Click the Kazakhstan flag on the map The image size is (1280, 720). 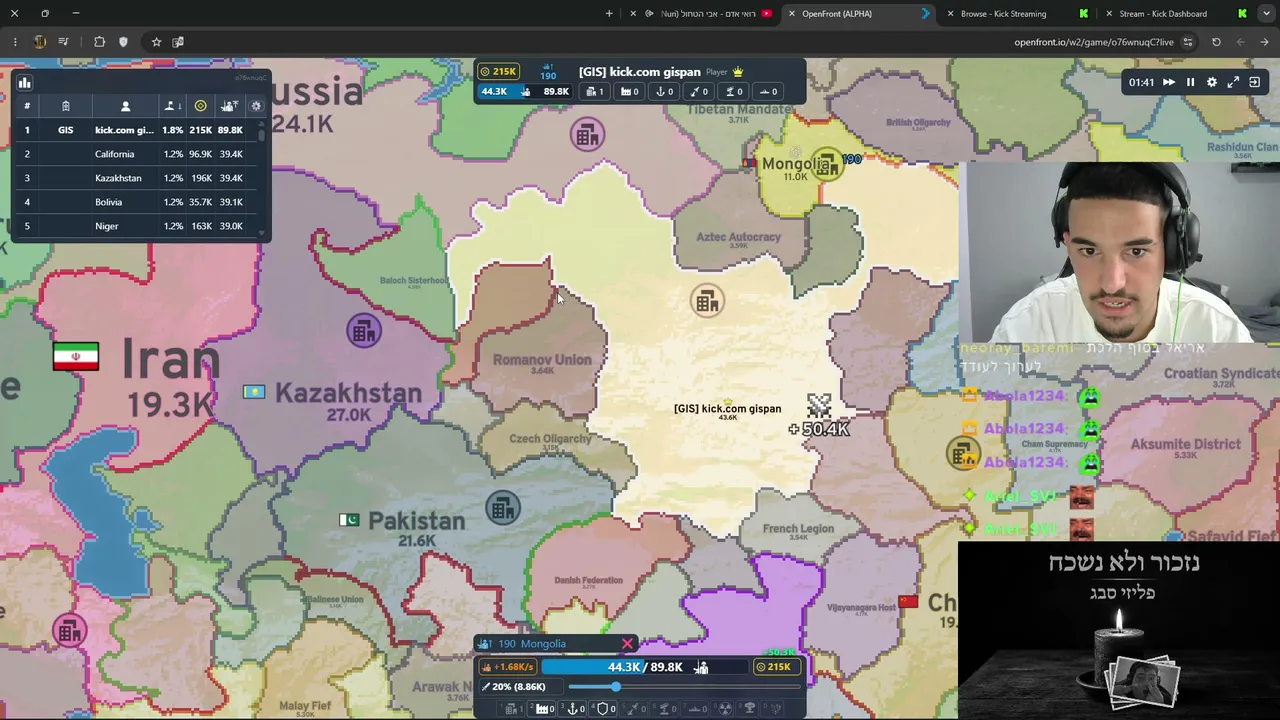point(254,392)
